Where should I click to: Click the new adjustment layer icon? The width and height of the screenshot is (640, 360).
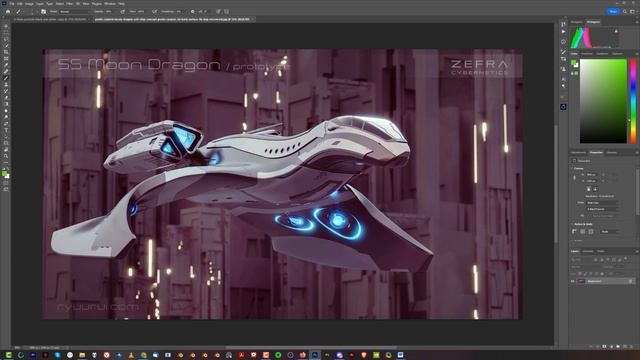pos(611,346)
